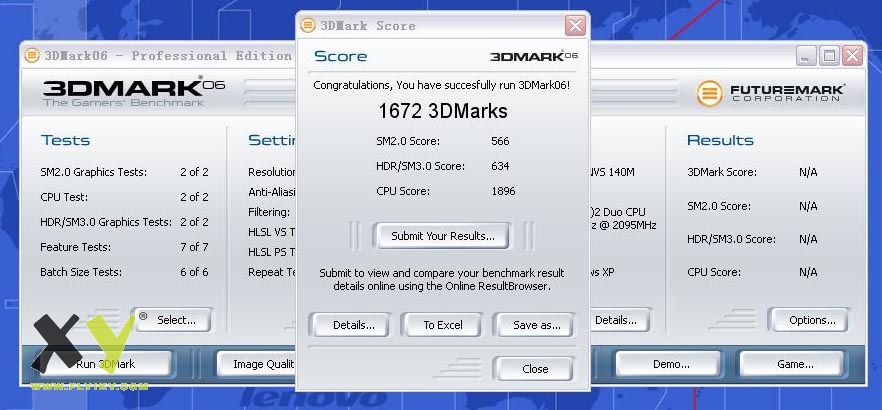The image size is (882, 410).
Task: Click Congratulations message text
Action: pos(442,85)
